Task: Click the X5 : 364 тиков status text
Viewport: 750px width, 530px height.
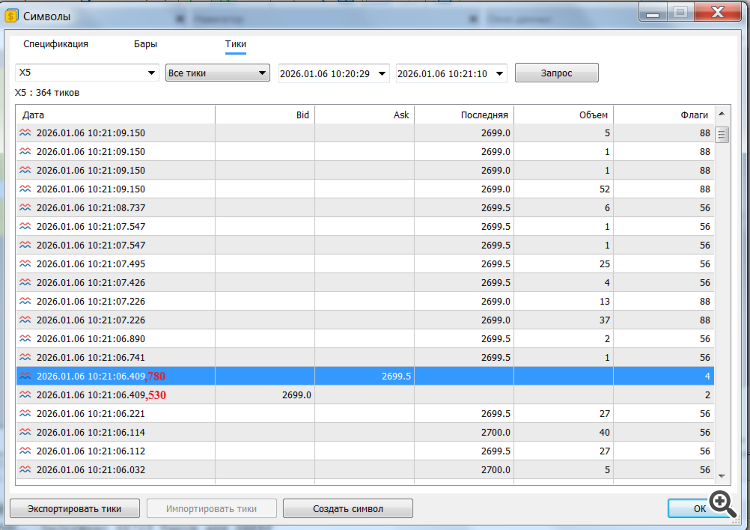Action: (47, 93)
